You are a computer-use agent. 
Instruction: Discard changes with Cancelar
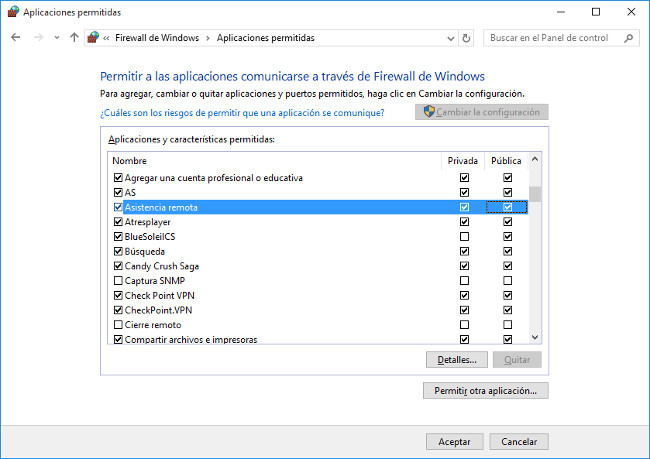tap(519, 442)
